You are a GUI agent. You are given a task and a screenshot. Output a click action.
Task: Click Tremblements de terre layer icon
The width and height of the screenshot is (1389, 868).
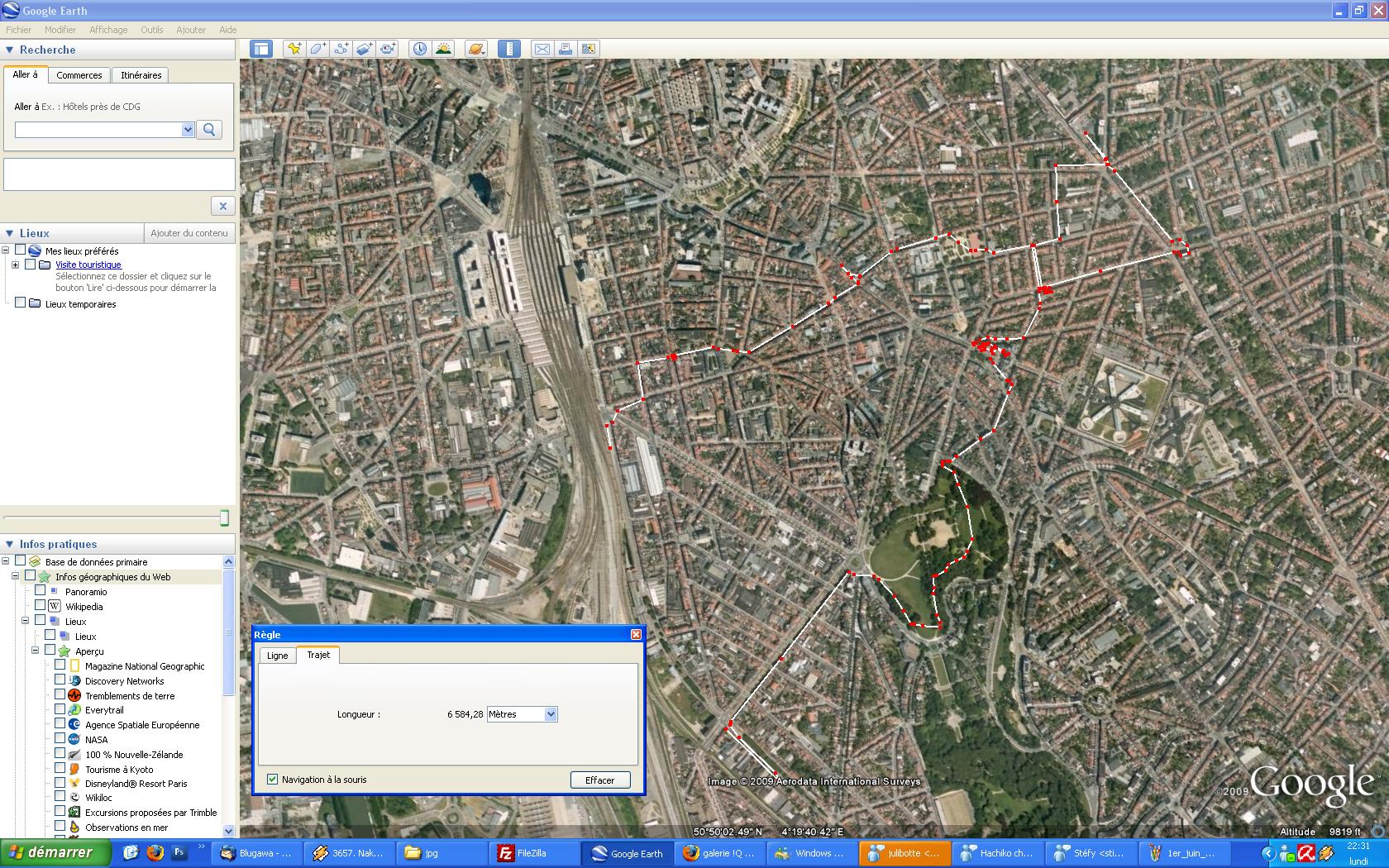(x=74, y=695)
